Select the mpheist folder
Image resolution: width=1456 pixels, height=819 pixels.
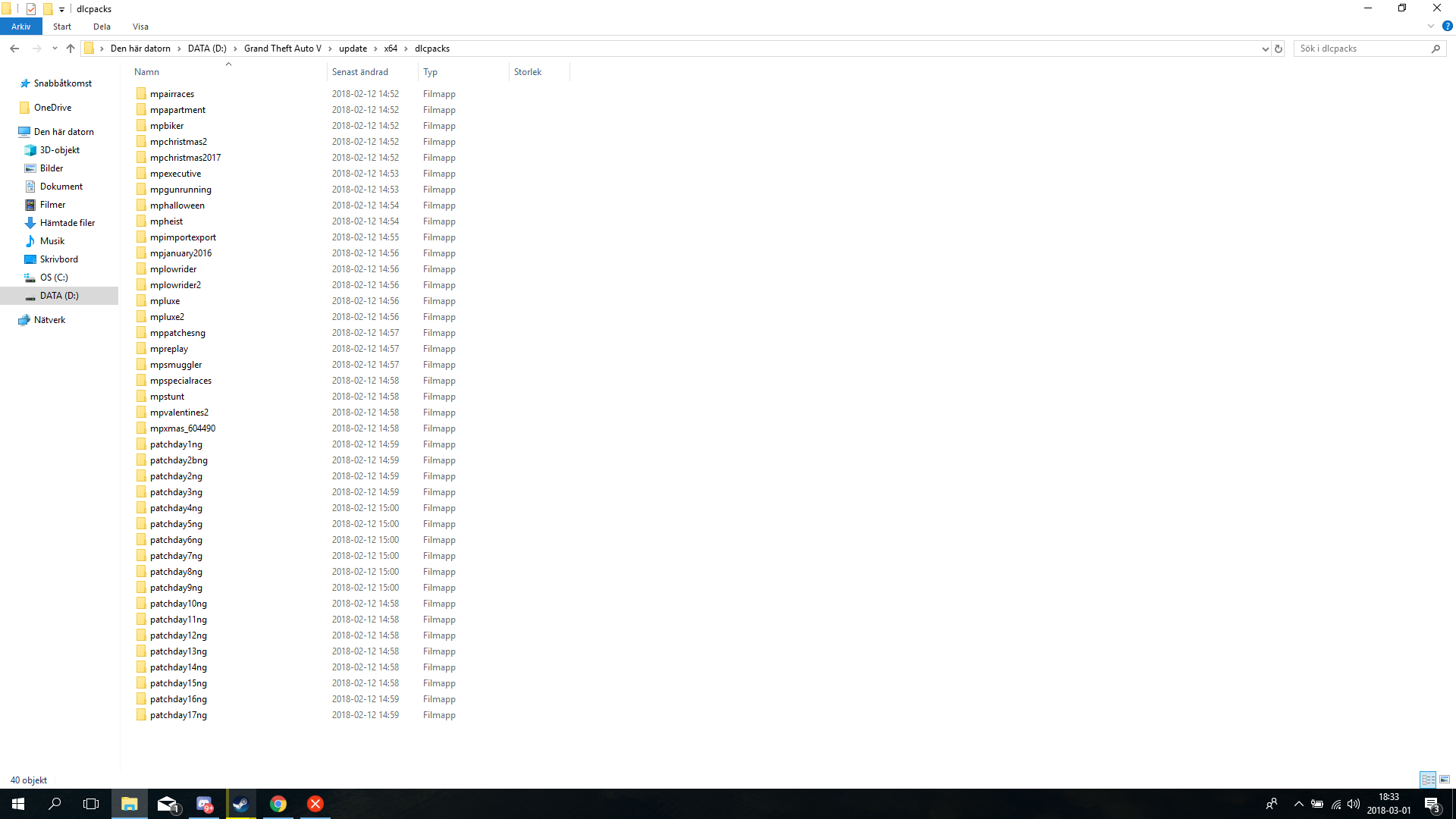click(166, 221)
